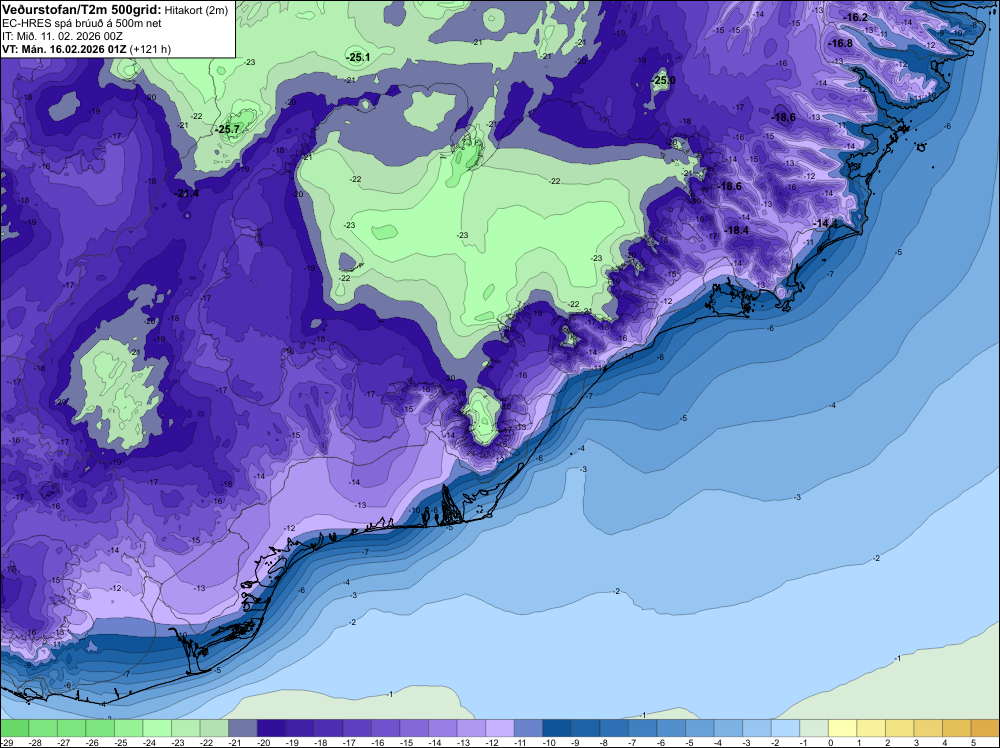Screen dimensions: 1000x748
Task: Click the bold '-25.7' temperature minimum label
Action: [x=227, y=129]
